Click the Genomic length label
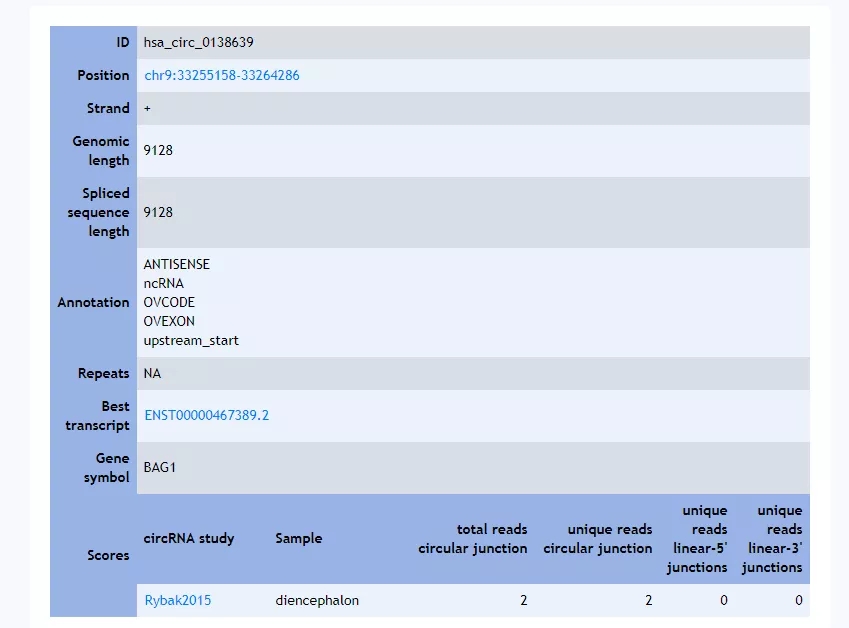Screen dimensions: 849x628 tap(101, 151)
